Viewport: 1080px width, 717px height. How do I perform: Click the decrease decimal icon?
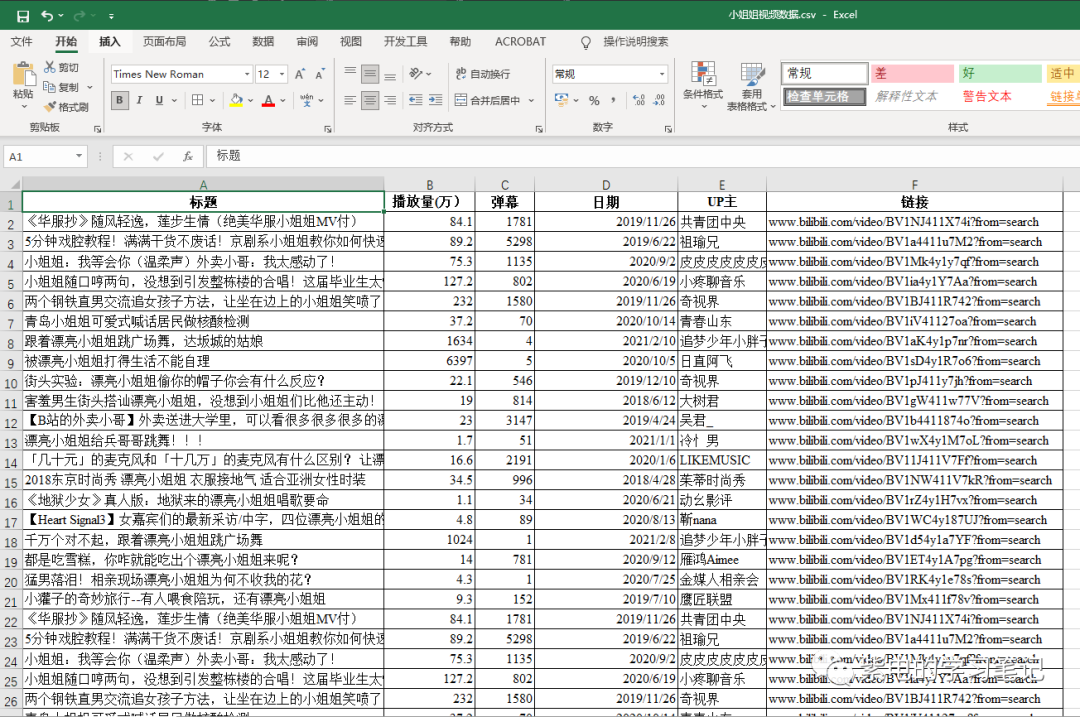click(x=659, y=101)
